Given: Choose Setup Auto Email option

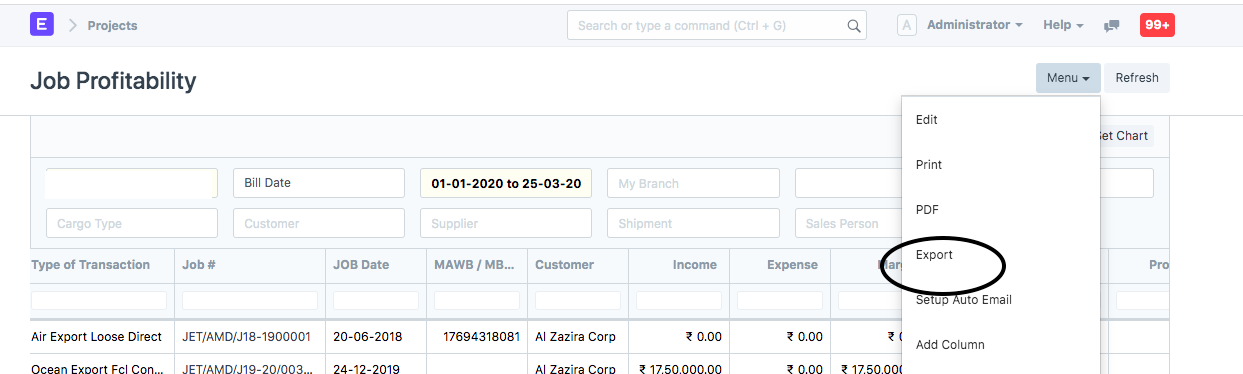Looking at the screenshot, I should click(965, 300).
